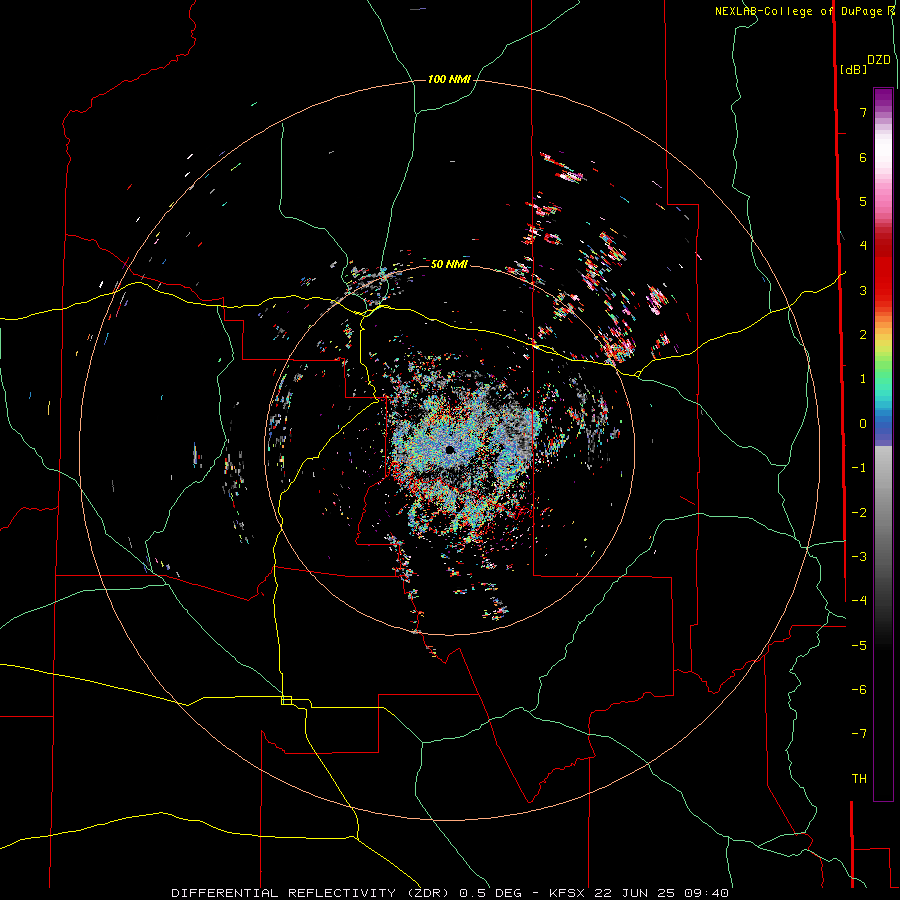Click the black radar site dot

click(x=450, y=450)
